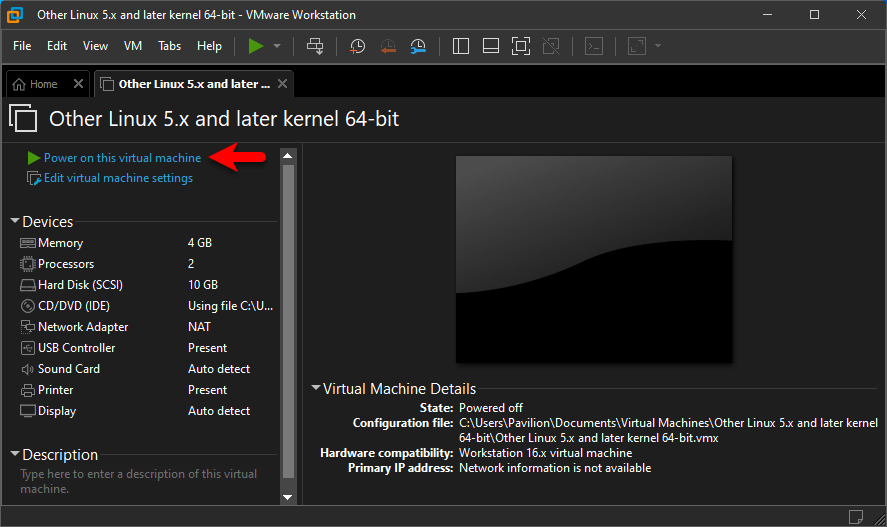Collapse the Virtual Machine Details section
This screenshot has height=527, width=887.
(x=316, y=388)
